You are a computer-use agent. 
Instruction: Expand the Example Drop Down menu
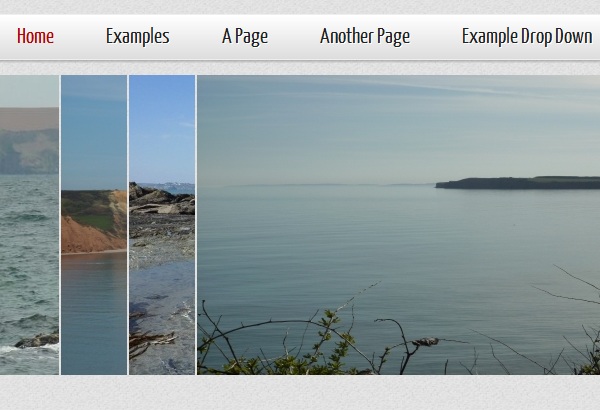[527, 37]
